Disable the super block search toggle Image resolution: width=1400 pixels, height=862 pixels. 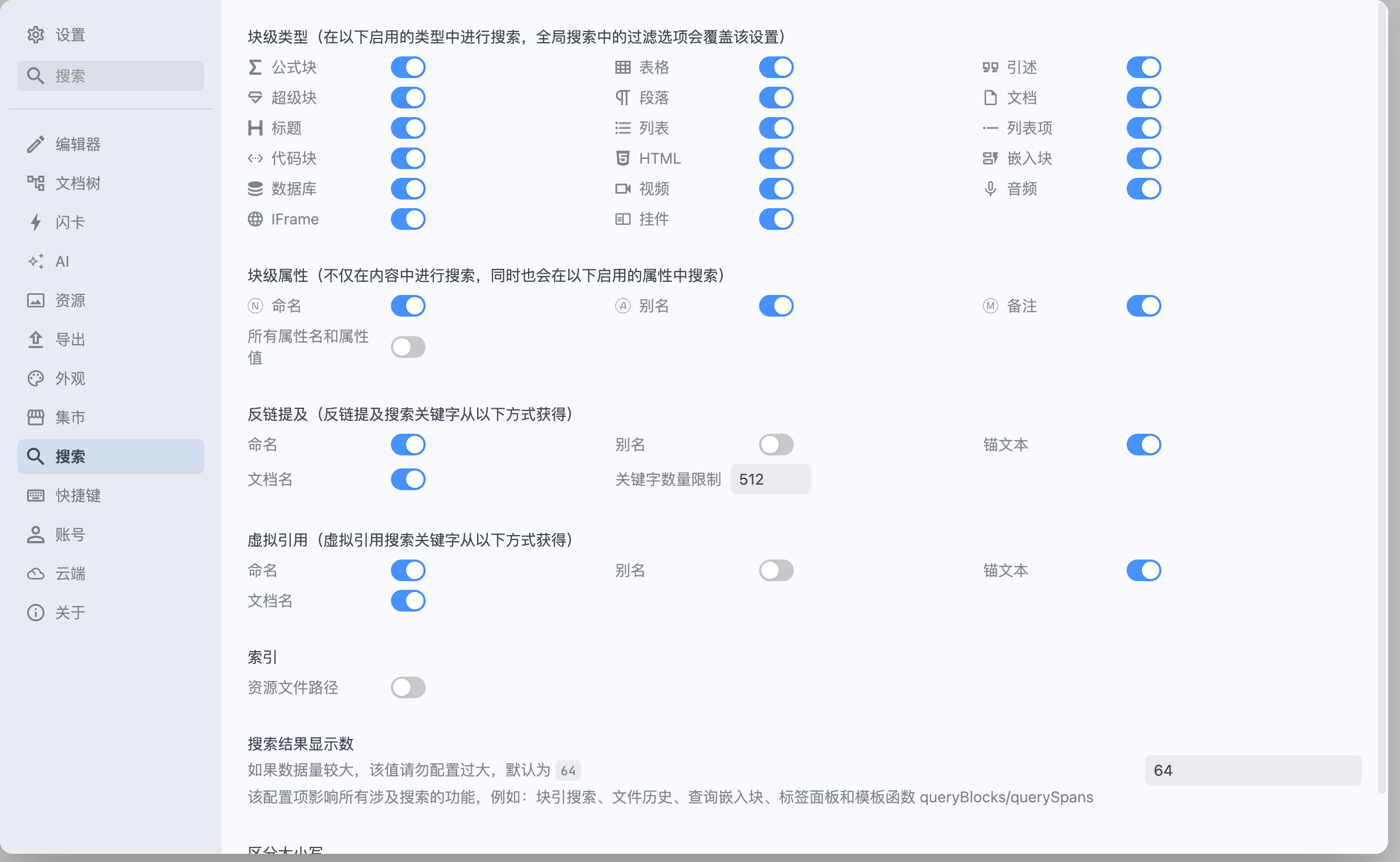(408, 98)
